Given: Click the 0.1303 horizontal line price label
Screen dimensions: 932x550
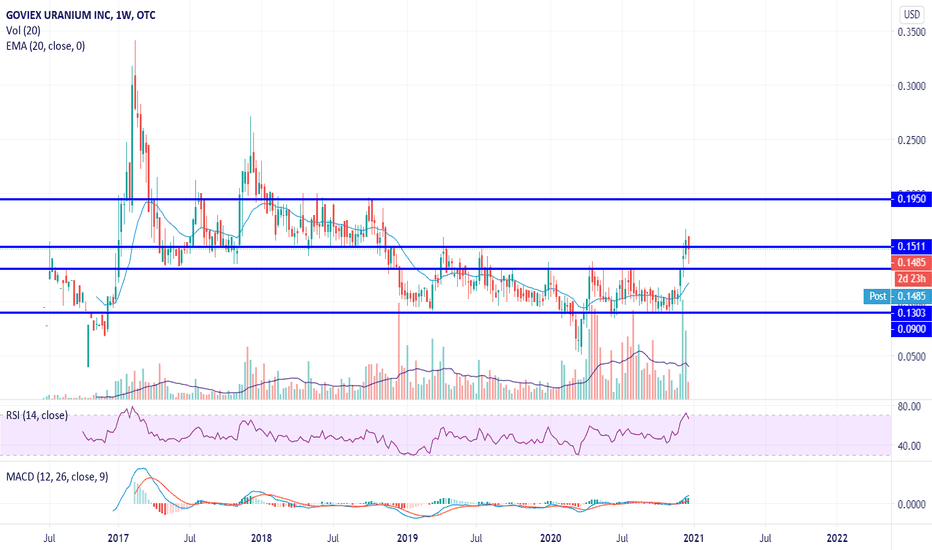Looking at the screenshot, I should click(x=911, y=313).
